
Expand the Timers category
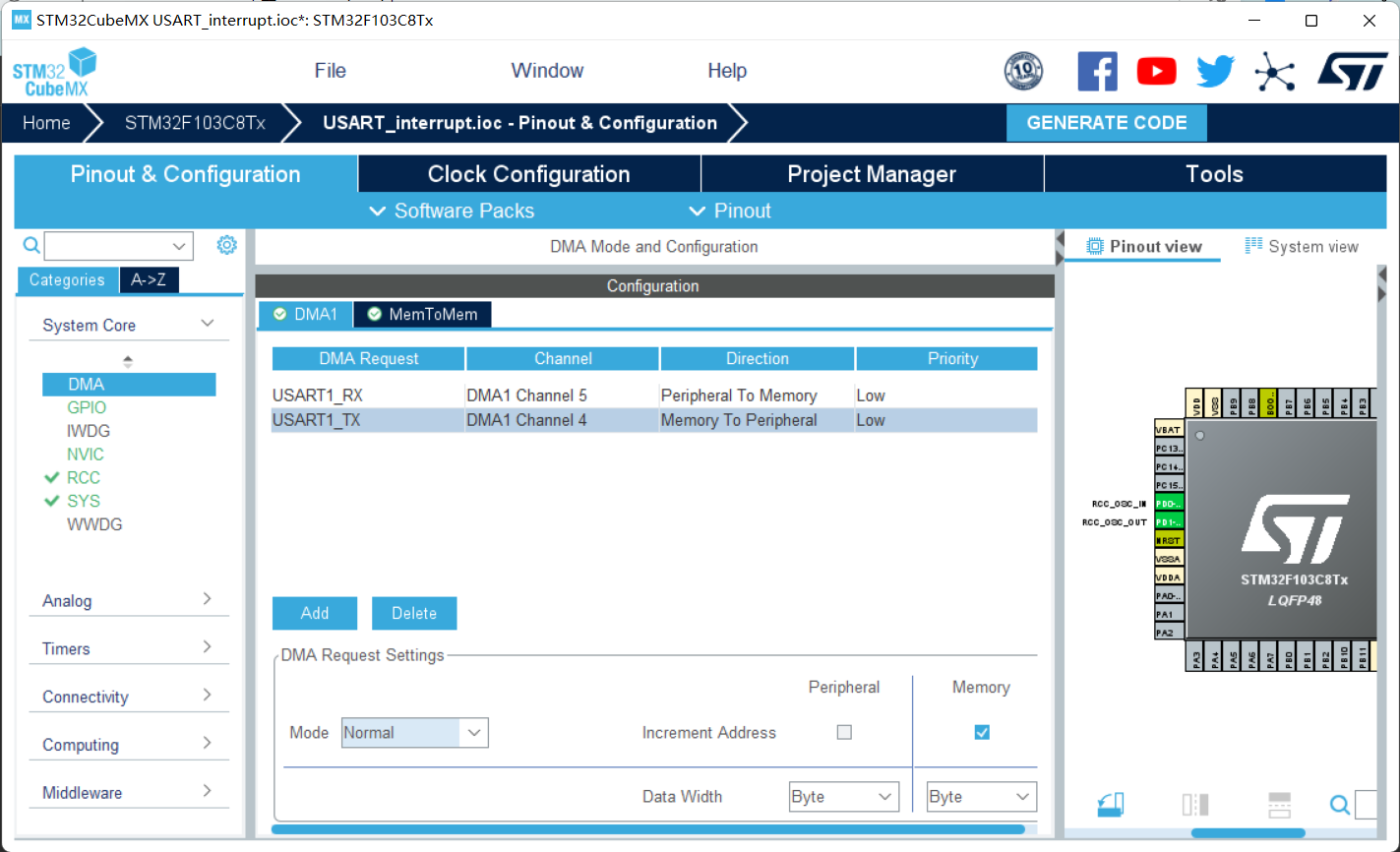tap(128, 648)
